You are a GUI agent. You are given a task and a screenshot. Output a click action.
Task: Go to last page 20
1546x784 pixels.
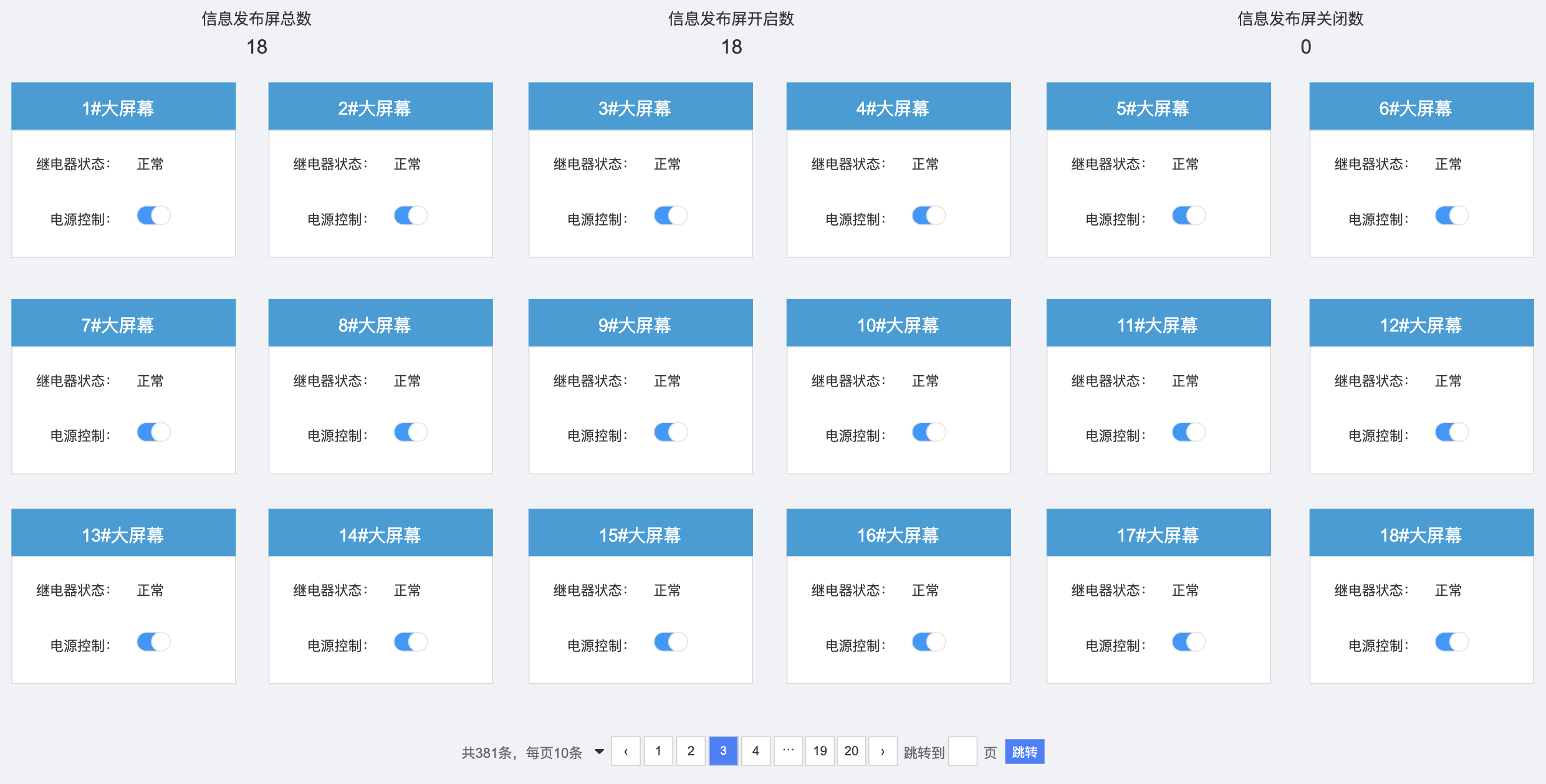point(851,751)
